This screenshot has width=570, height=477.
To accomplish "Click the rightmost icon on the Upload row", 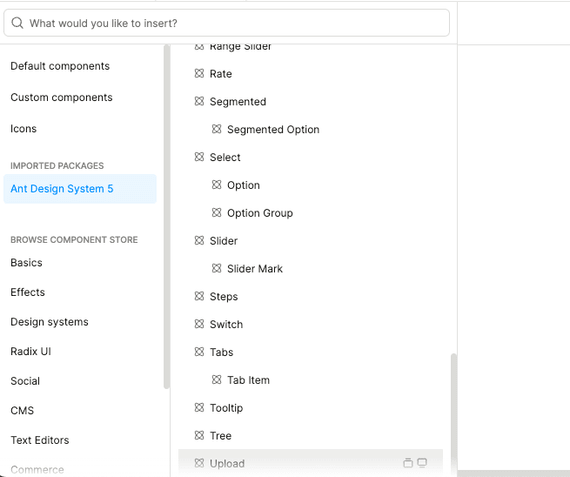I will [x=422, y=463].
